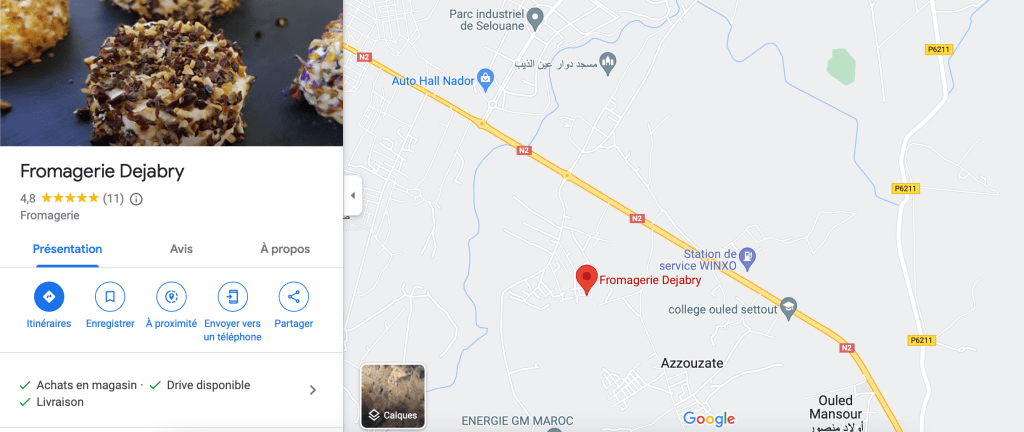Click the Fromagerie category link
This screenshot has width=1024, height=432.
[50, 215]
